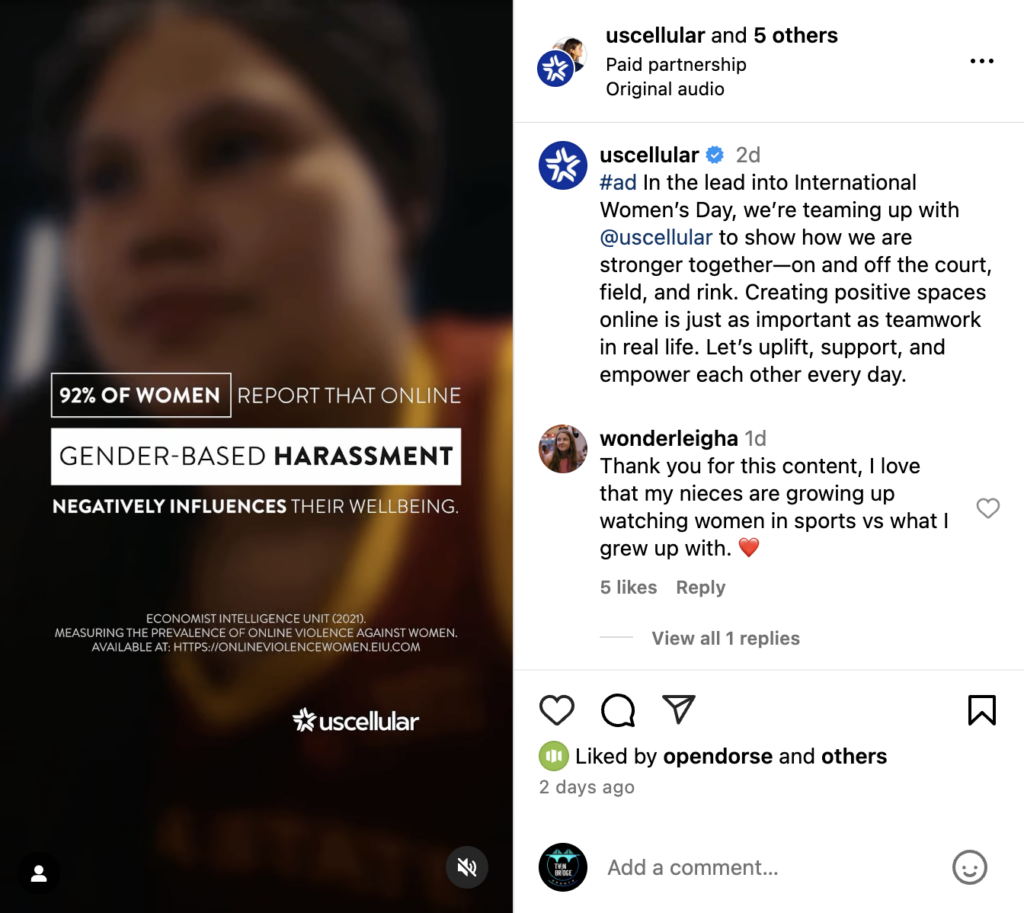Open comments via speech bubble icon

click(x=618, y=710)
